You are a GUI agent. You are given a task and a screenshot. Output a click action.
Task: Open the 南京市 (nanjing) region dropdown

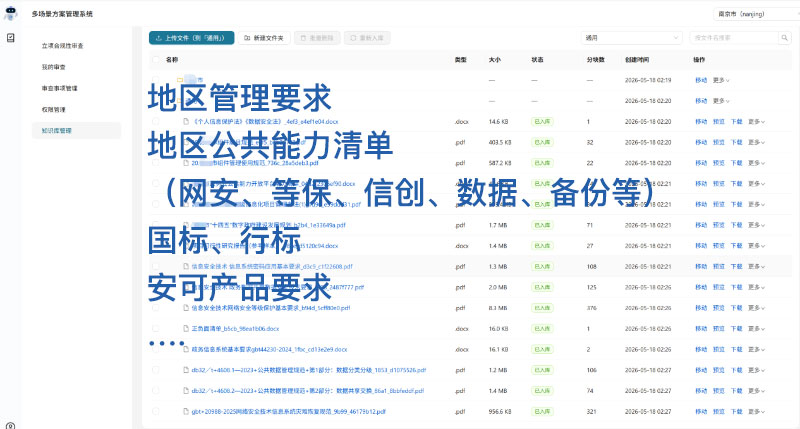coord(756,14)
